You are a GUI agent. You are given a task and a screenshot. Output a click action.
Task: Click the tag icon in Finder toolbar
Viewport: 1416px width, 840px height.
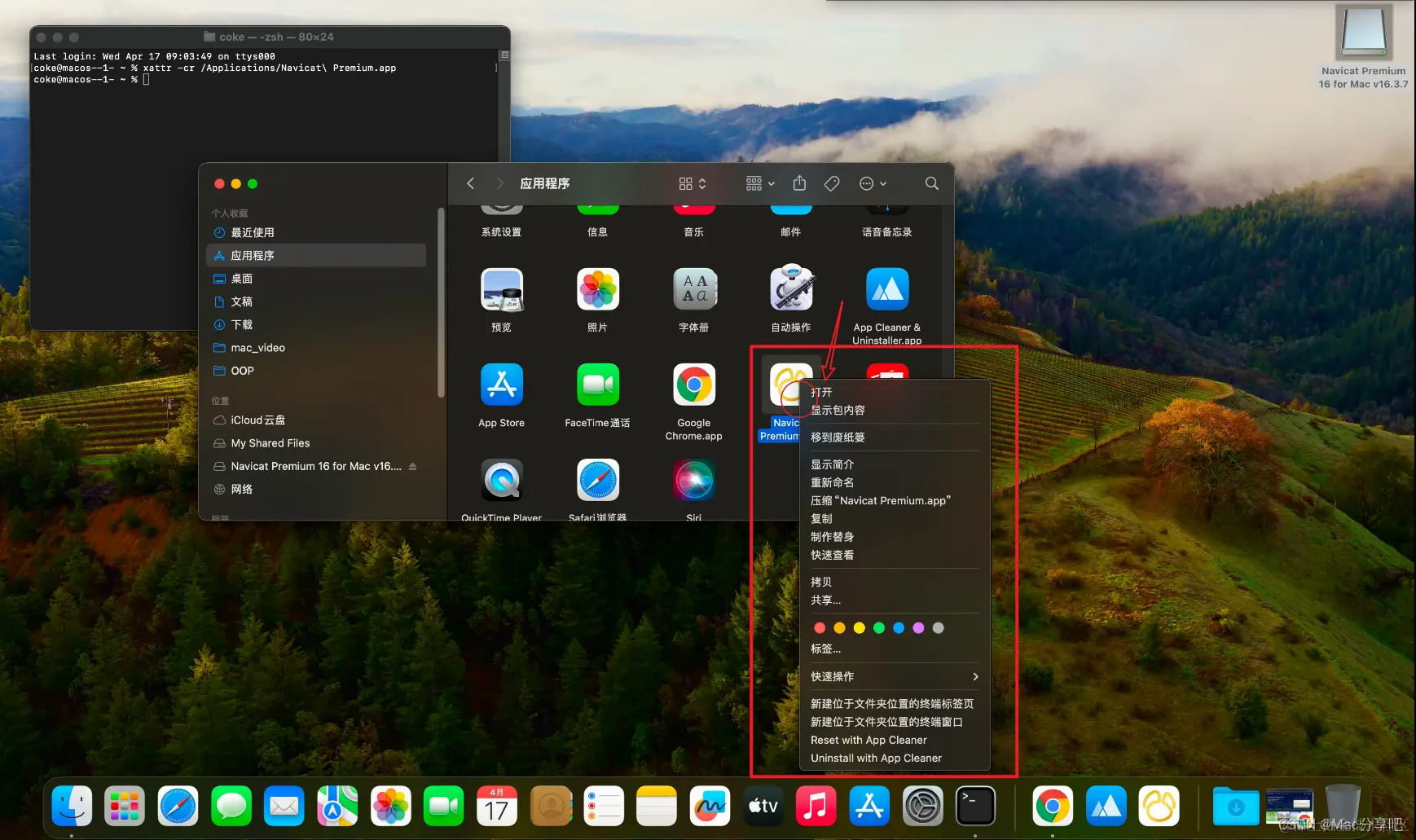pyautogui.click(x=832, y=183)
